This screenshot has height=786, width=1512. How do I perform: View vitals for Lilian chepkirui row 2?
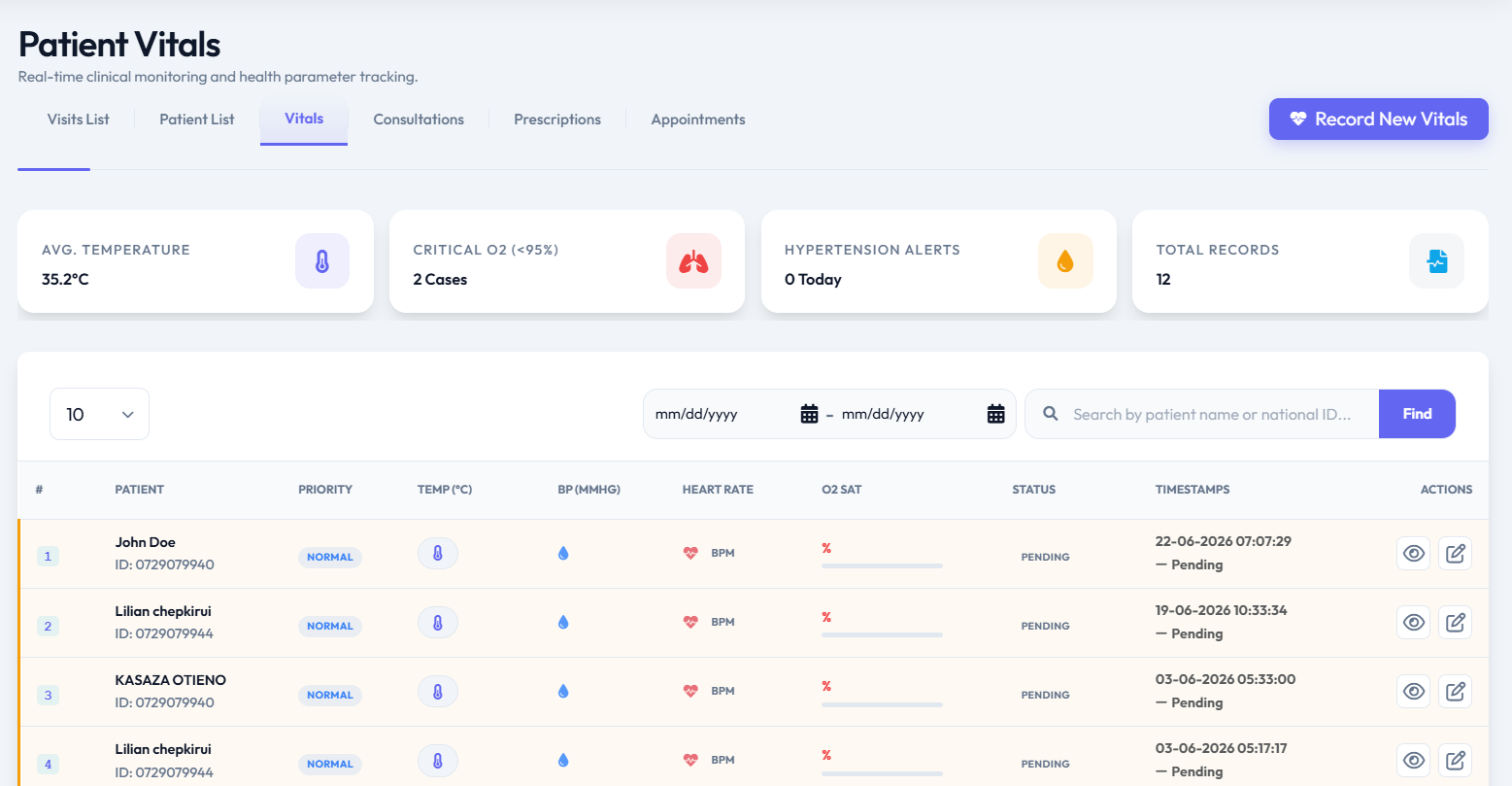(1413, 623)
